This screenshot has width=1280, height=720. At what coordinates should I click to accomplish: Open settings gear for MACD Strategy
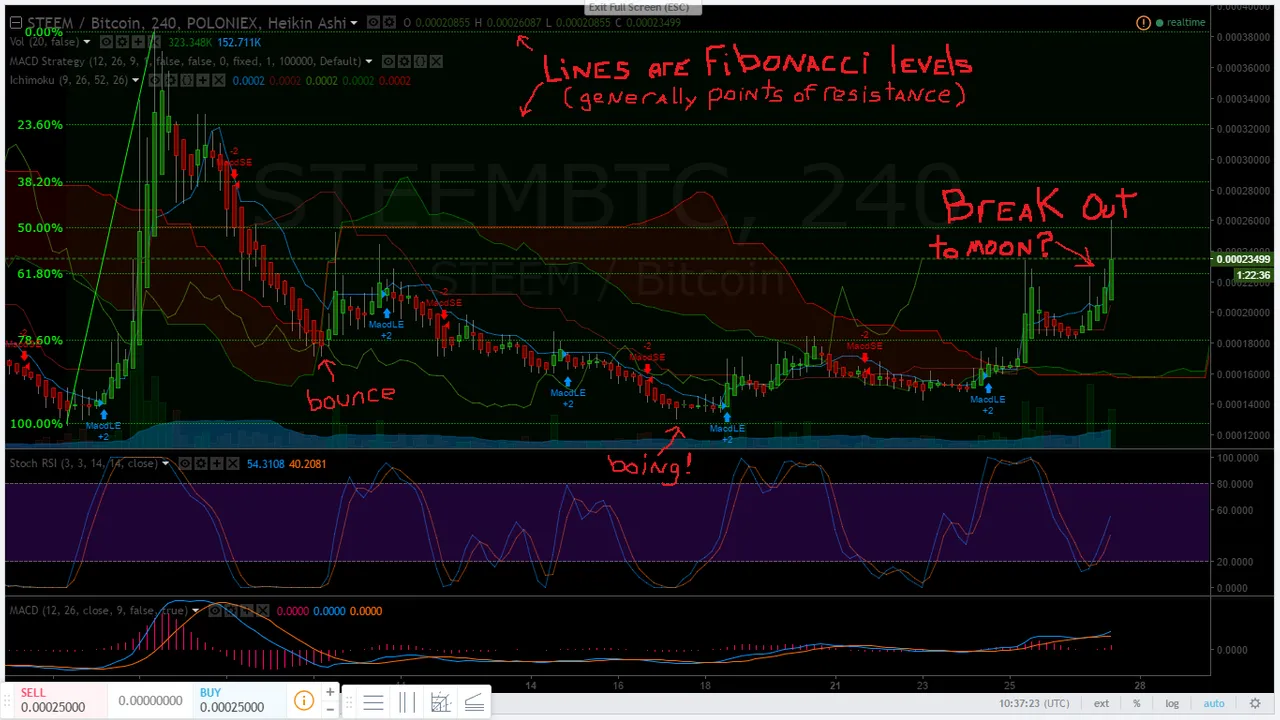pos(404,61)
